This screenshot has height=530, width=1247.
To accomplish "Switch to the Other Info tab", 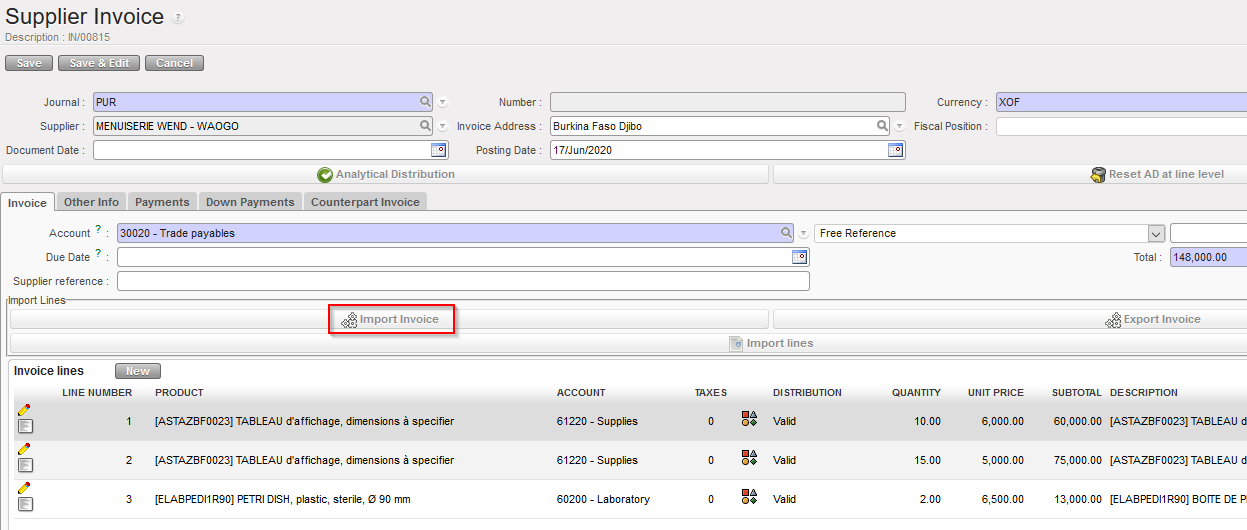I will click(91, 202).
